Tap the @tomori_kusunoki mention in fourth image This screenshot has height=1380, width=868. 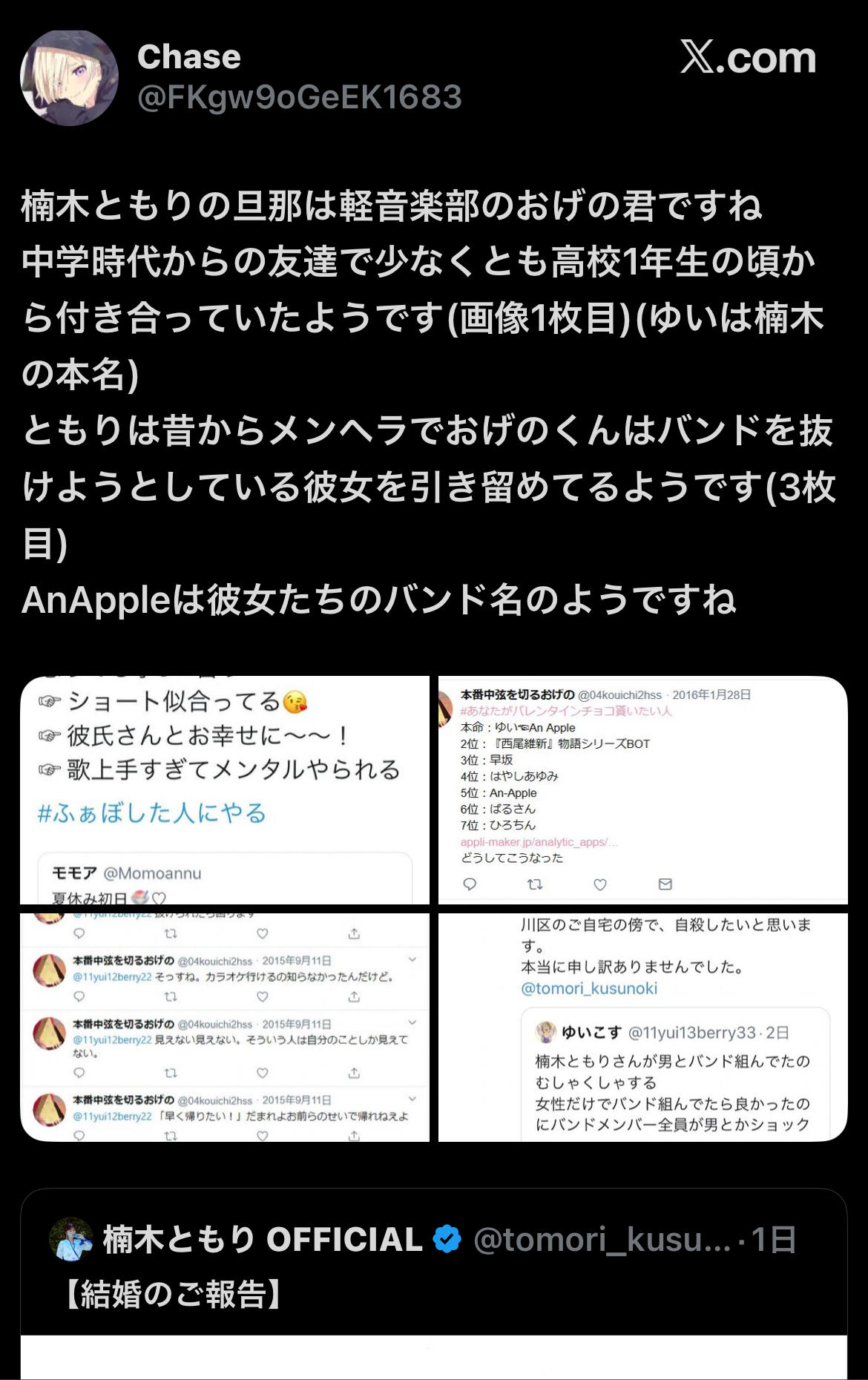click(589, 988)
